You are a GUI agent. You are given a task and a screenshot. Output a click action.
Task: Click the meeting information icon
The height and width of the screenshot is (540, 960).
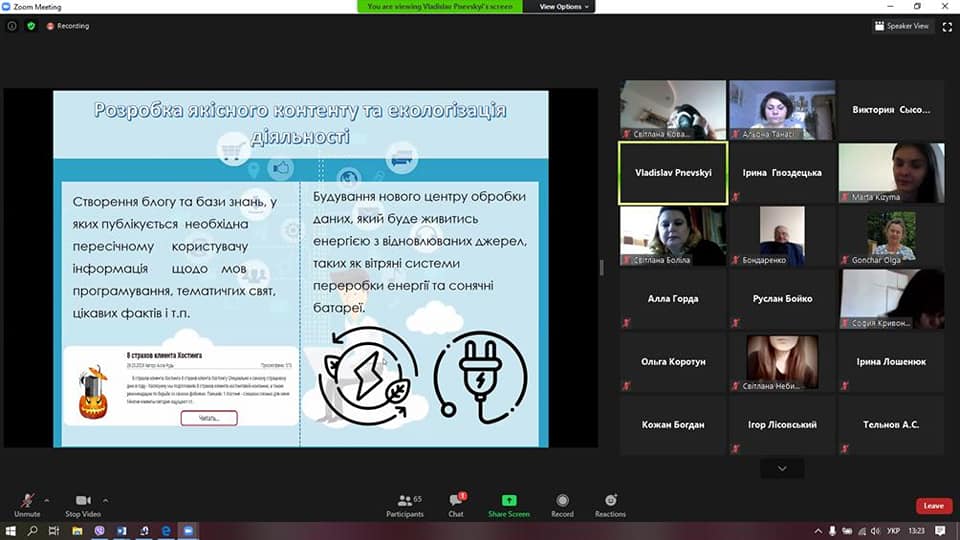click(12, 26)
